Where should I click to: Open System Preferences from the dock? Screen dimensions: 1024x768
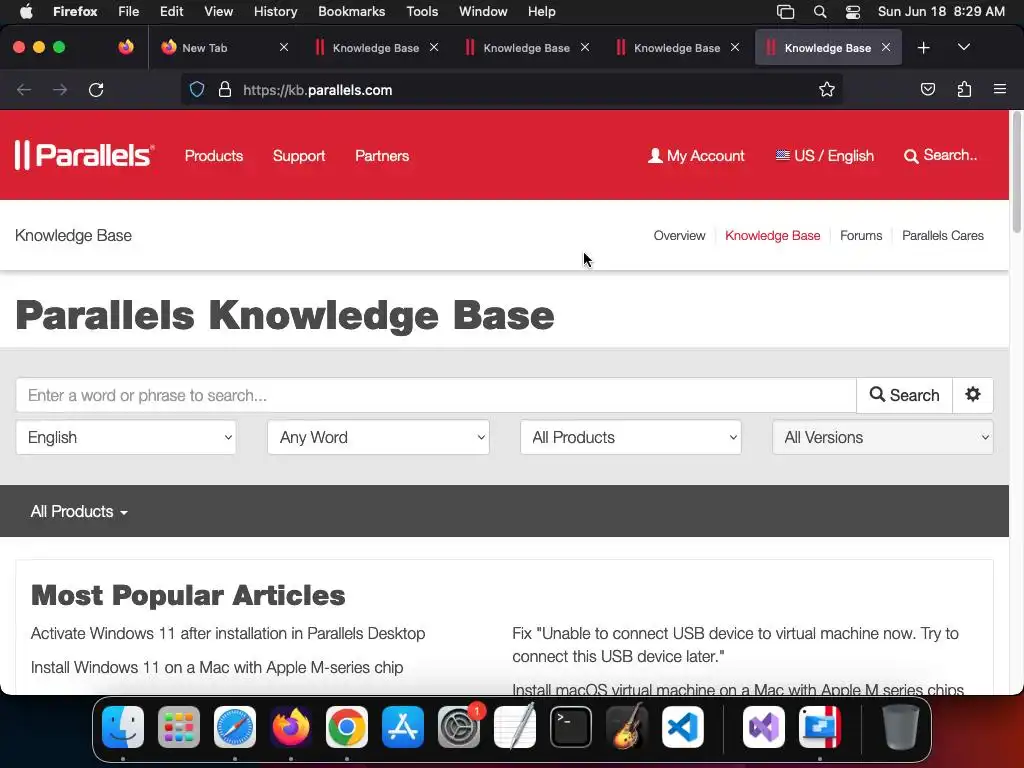[459, 727]
